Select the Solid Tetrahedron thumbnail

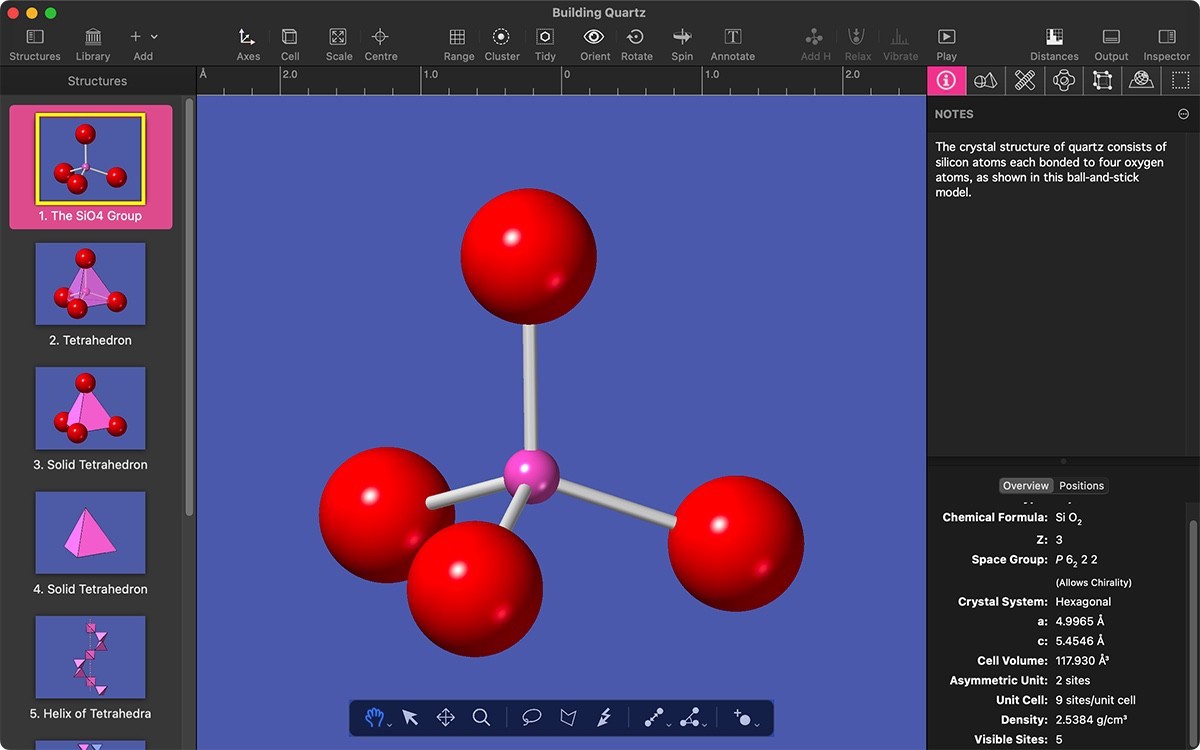pyautogui.click(x=90, y=408)
